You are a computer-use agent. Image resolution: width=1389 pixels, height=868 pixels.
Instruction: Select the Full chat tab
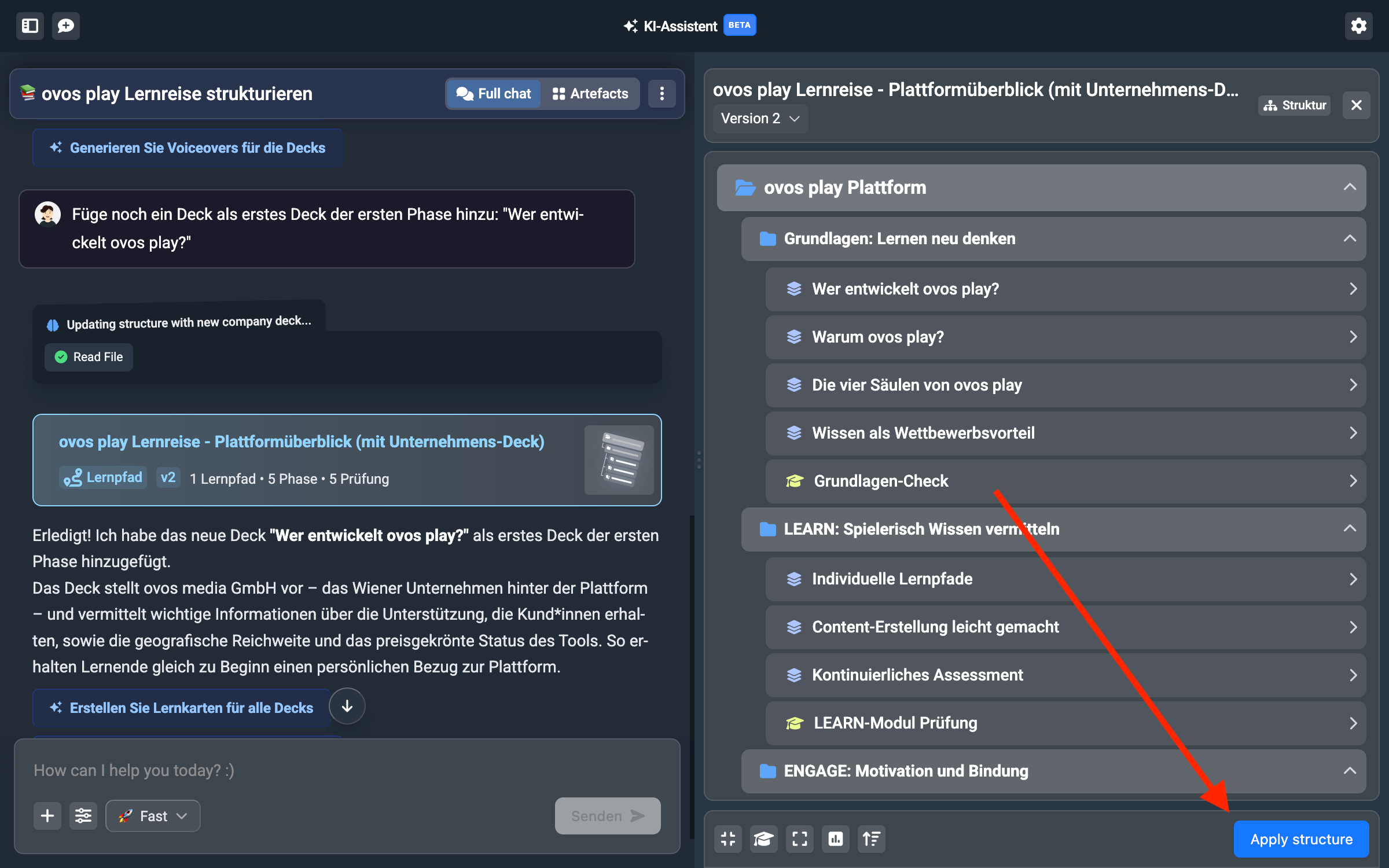(x=494, y=94)
